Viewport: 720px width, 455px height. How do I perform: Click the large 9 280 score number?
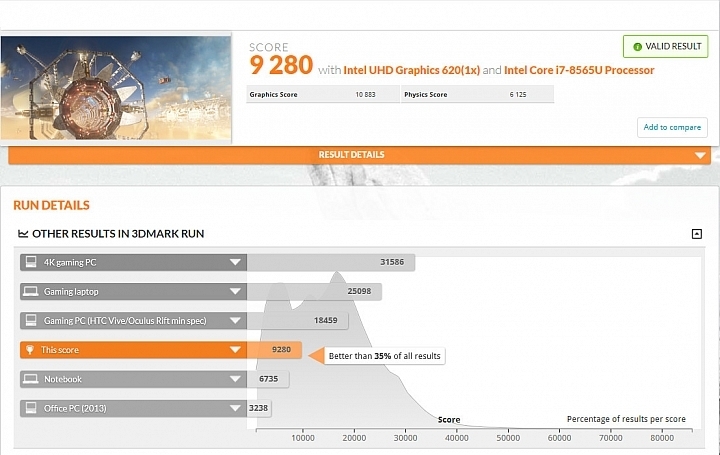click(281, 65)
